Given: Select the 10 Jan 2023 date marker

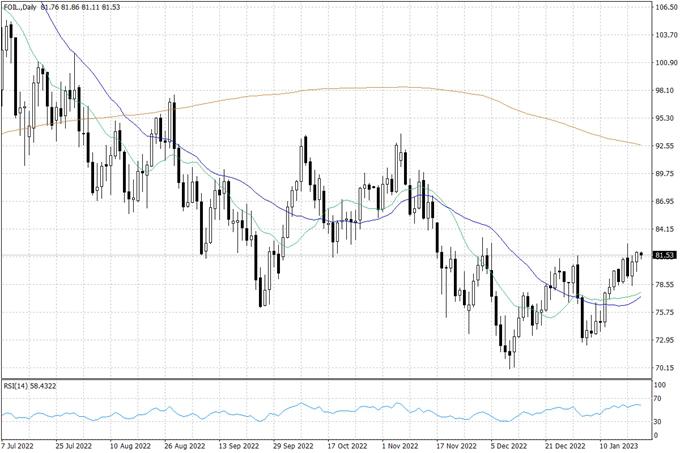Looking at the screenshot, I should [619, 446].
